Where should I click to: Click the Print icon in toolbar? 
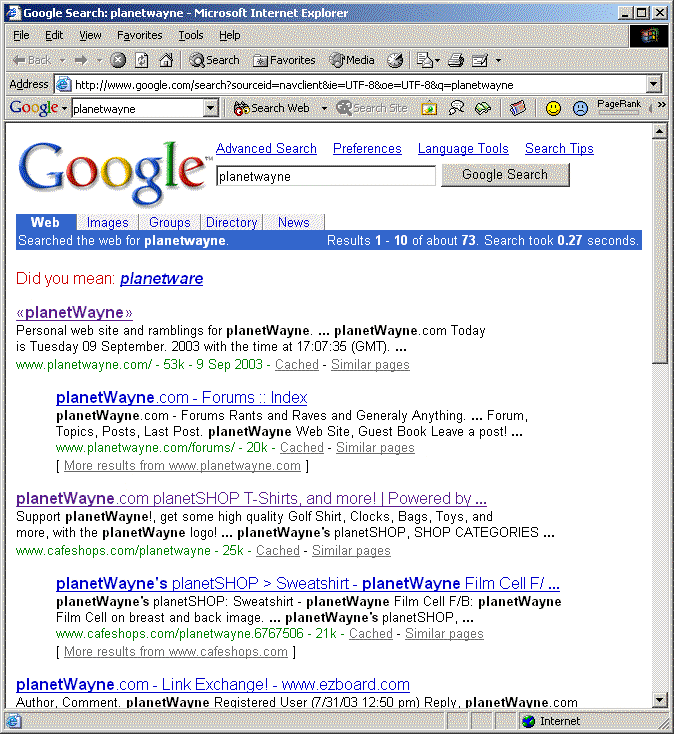(x=456, y=60)
